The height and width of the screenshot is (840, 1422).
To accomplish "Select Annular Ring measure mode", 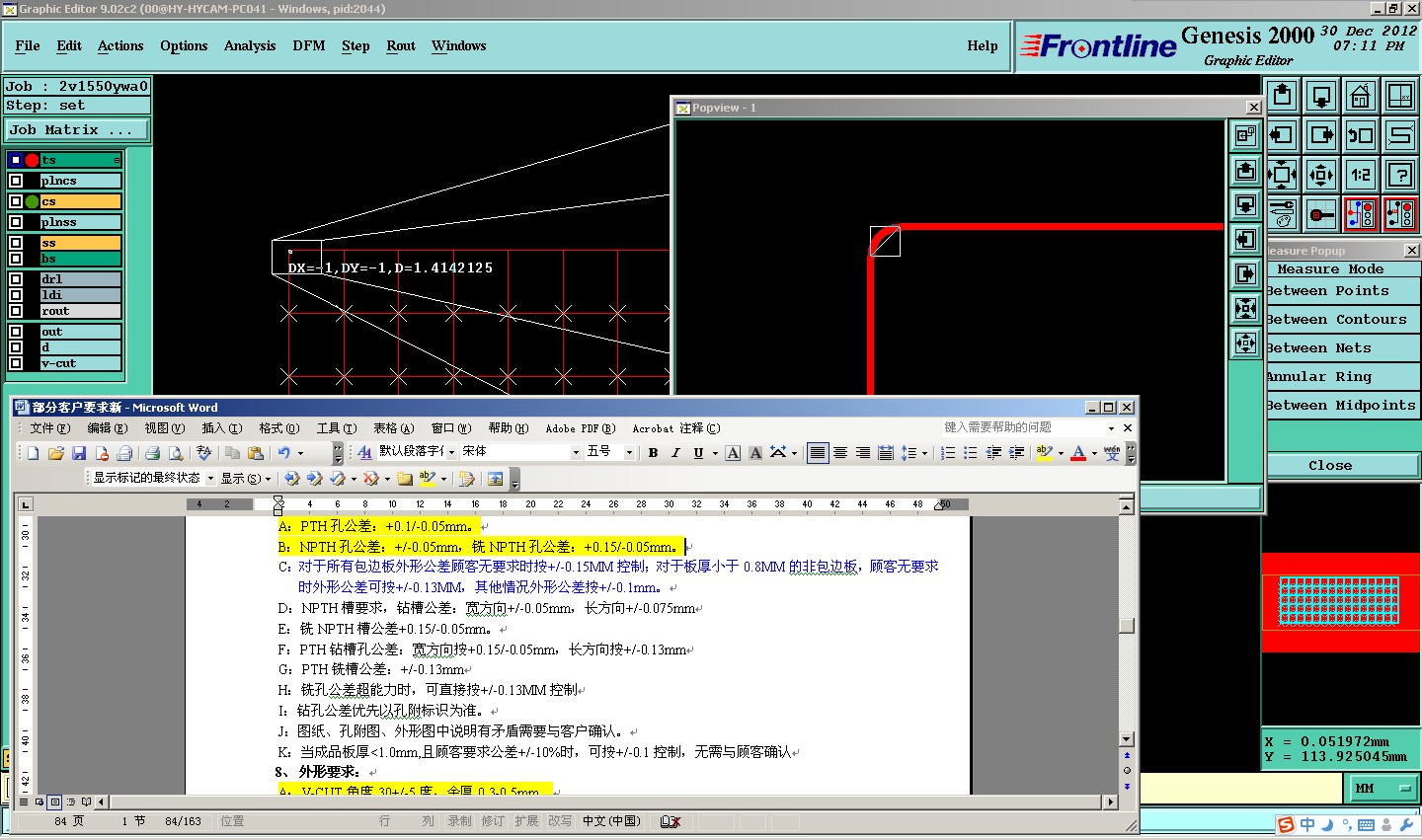I will (1343, 377).
